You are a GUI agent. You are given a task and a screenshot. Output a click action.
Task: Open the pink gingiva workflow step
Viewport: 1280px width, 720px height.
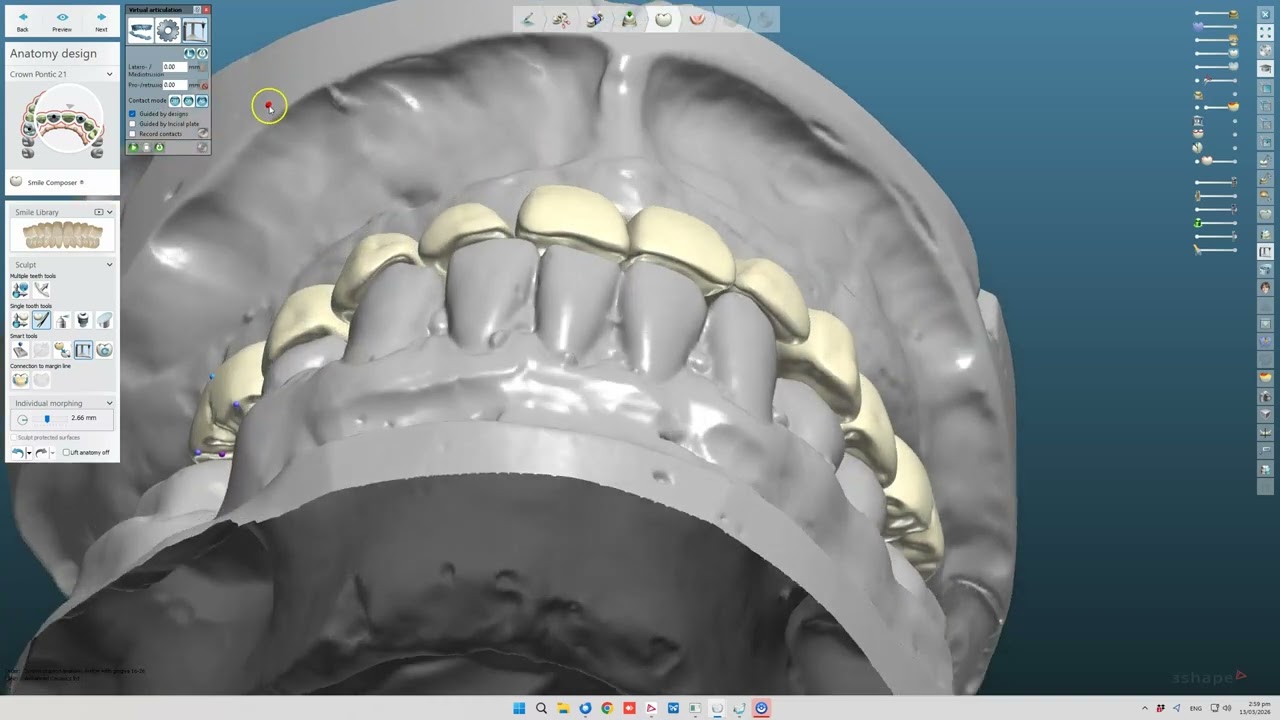tap(697, 19)
